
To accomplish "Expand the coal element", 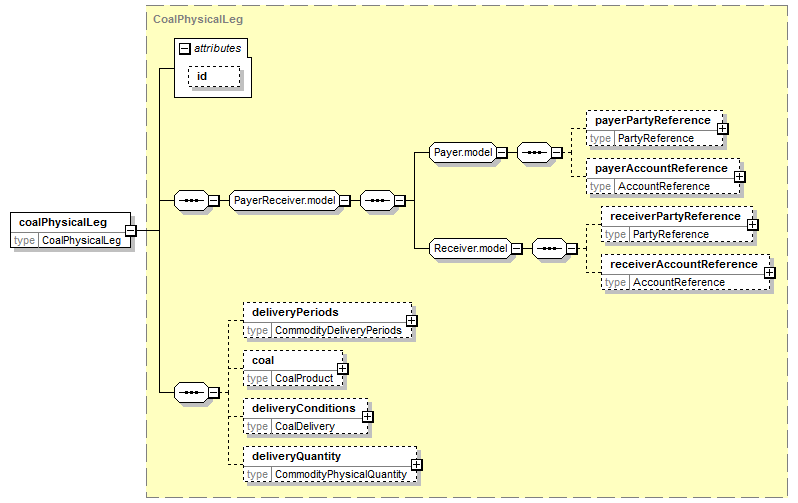I will [343, 369].
